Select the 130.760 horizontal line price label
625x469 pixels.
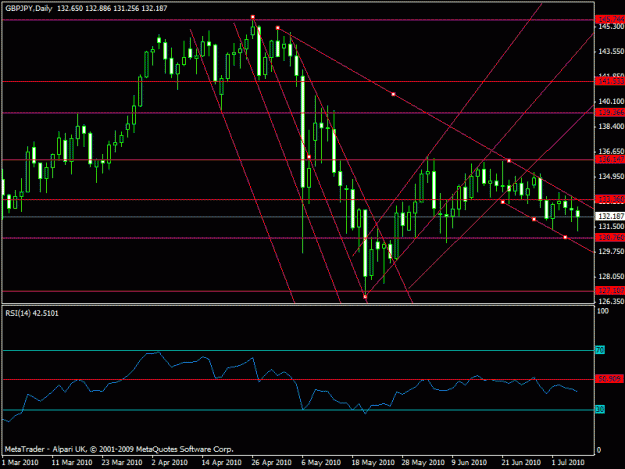coord(610,237)
